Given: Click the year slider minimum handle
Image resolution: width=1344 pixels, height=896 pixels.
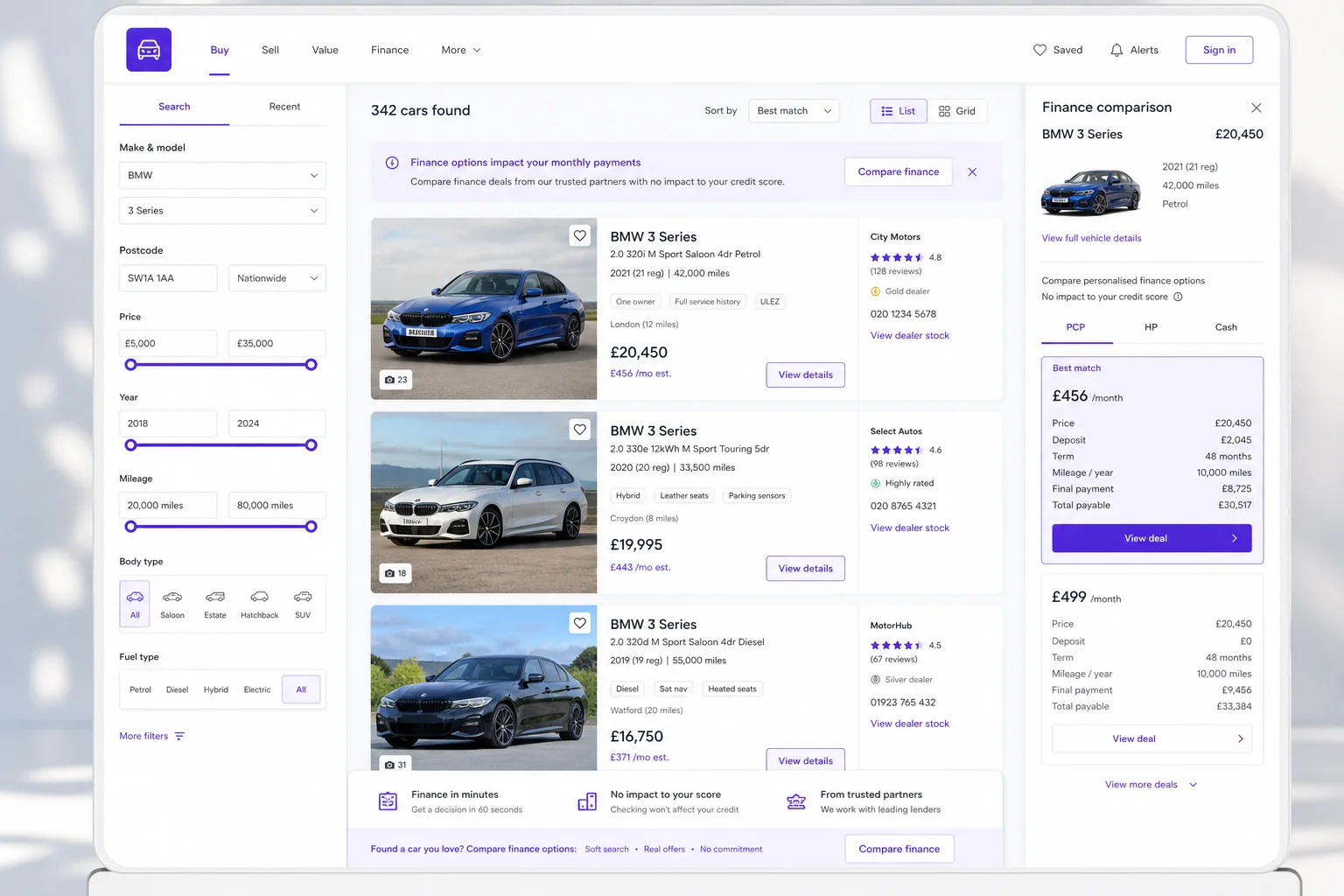Looking at the screenshot, I should [130, 445].
